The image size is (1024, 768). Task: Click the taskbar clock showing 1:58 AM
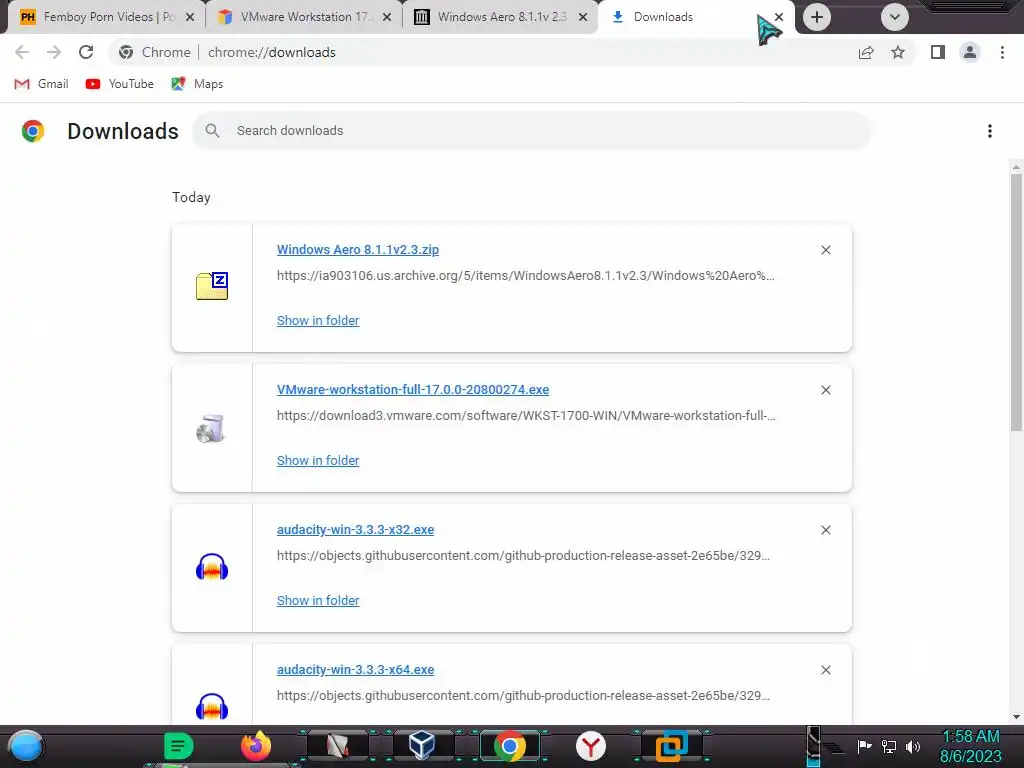pyautogui.click(x=970, y=747)
